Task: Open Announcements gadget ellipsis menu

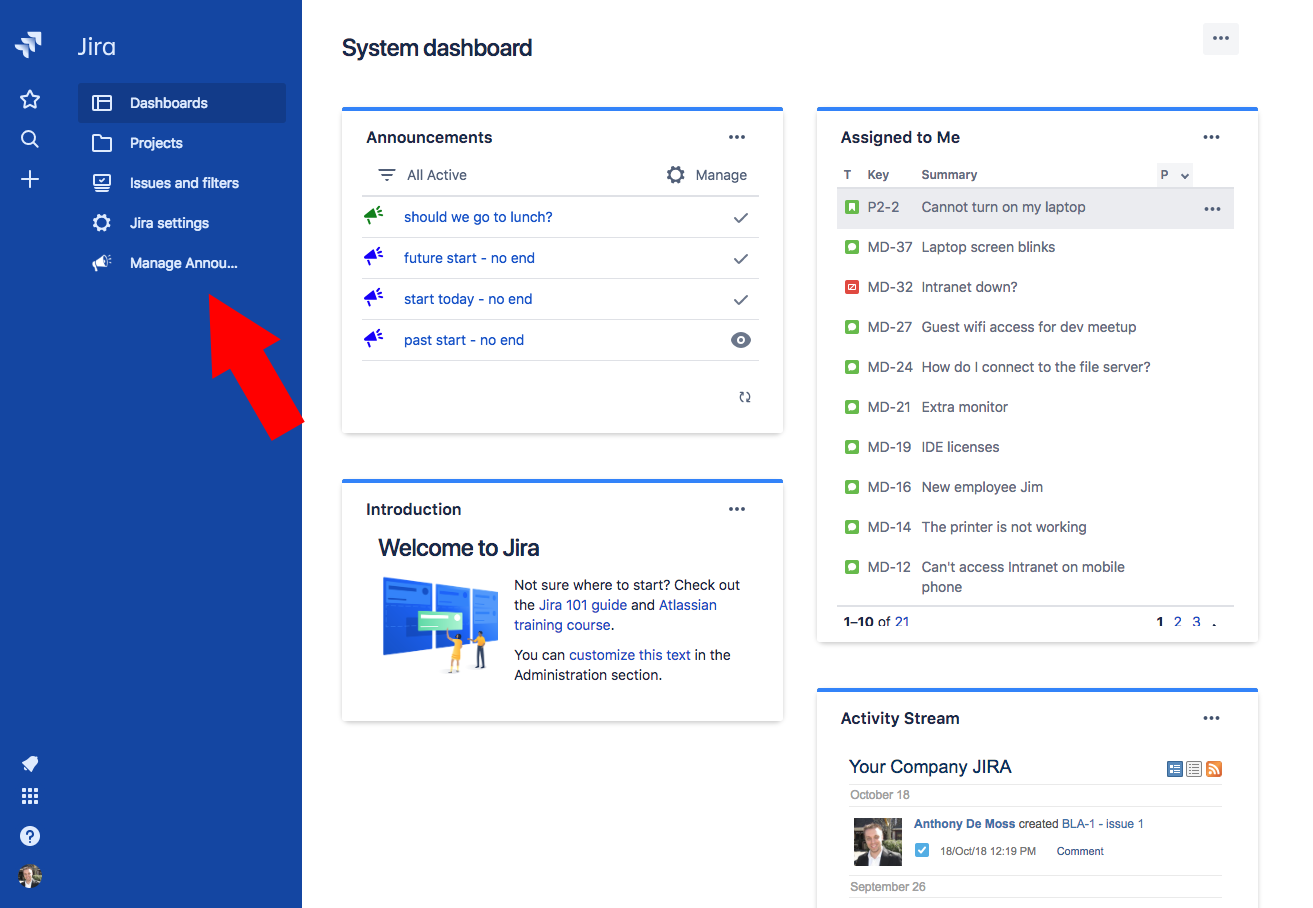Action: (x=737, y=137)
